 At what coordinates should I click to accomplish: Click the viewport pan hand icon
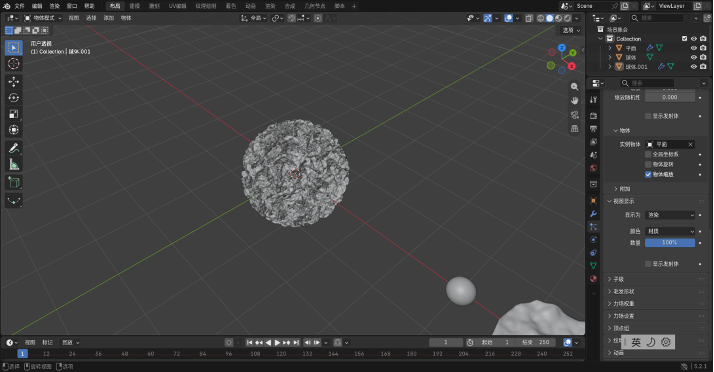[575, 101]
